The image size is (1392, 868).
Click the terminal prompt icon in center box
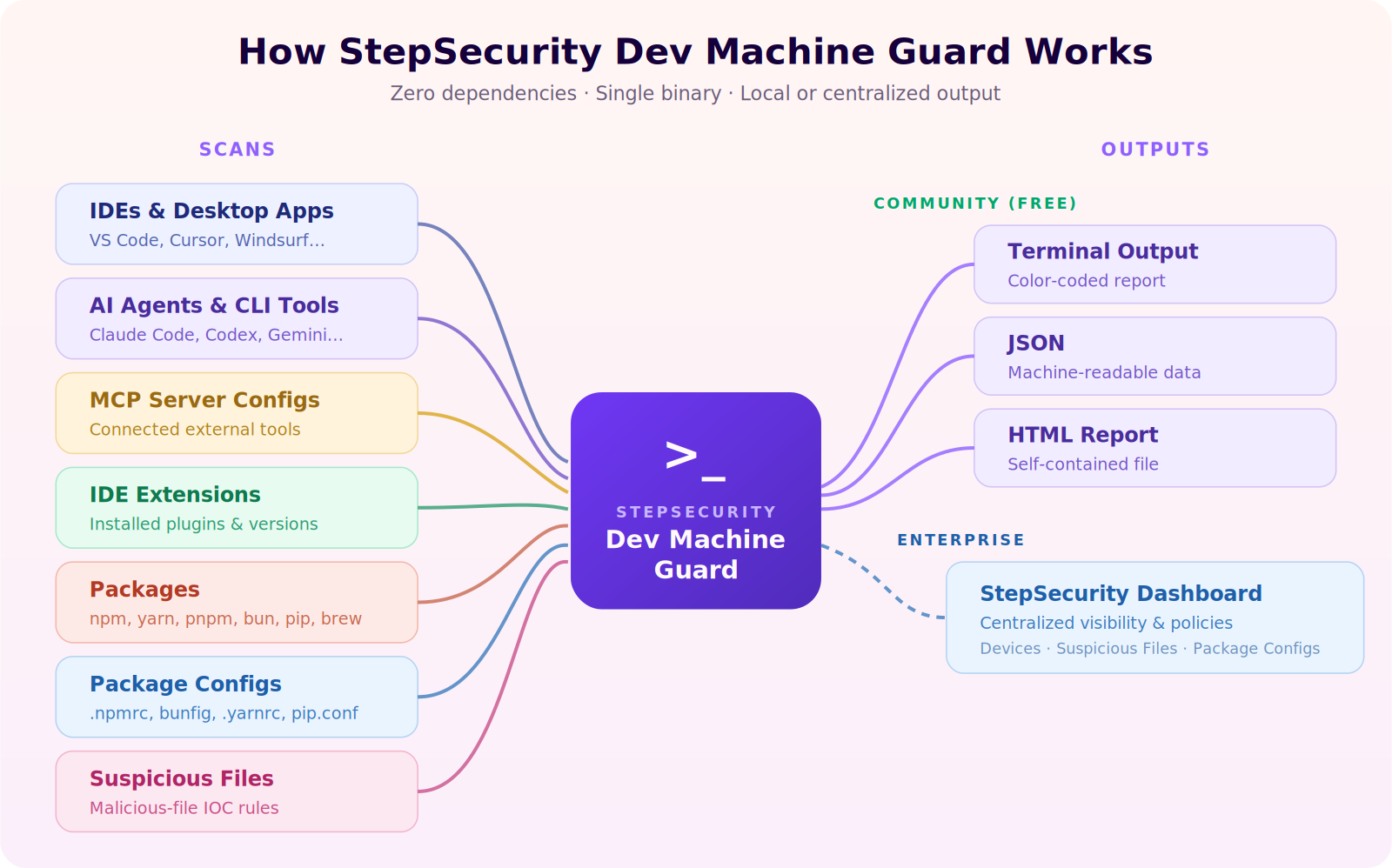click(x=695, y=460)
